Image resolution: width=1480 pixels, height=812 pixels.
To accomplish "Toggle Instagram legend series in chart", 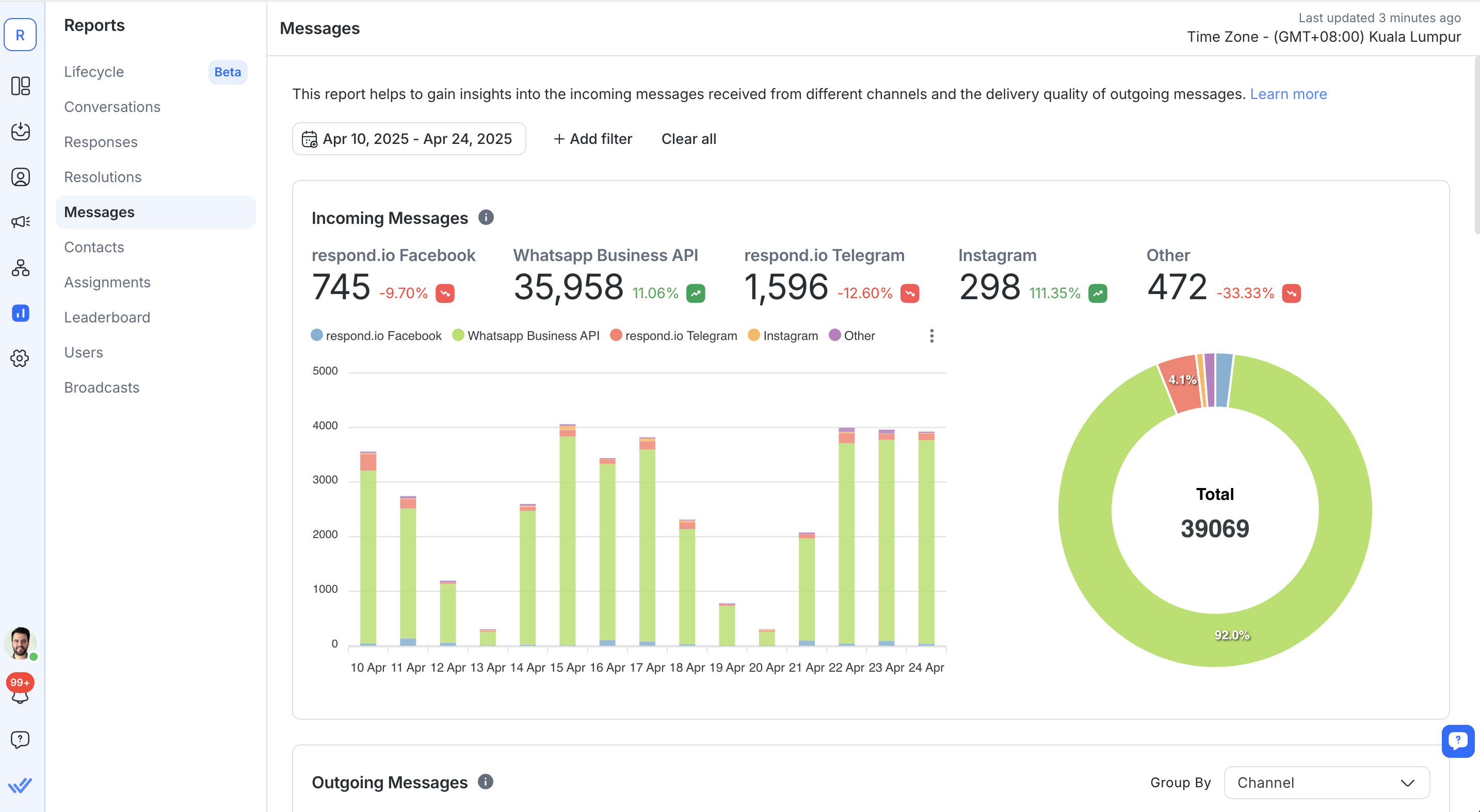I will 790,335.
